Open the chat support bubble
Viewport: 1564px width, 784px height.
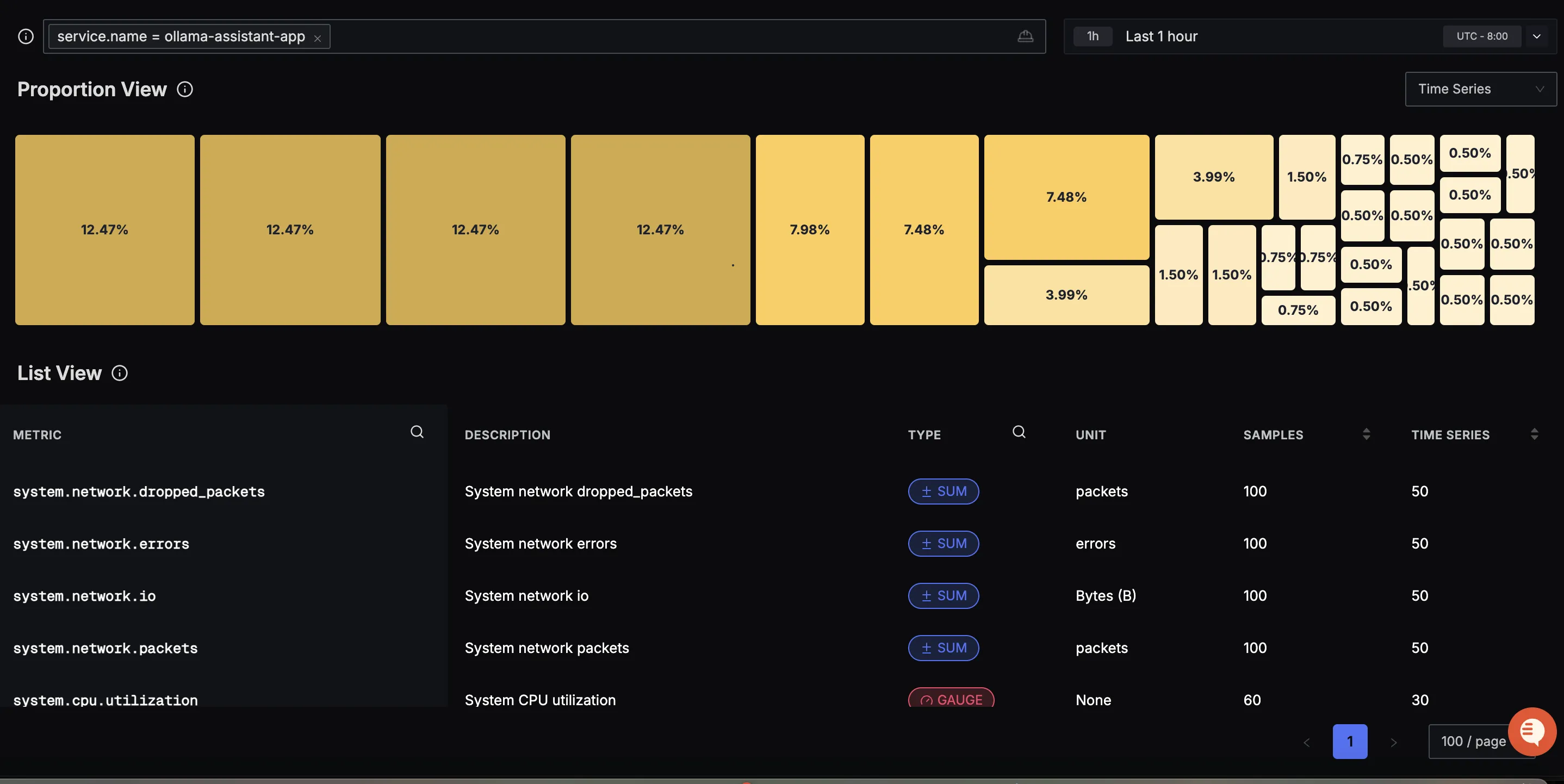pyautogui.click(x=1531, y=731)
